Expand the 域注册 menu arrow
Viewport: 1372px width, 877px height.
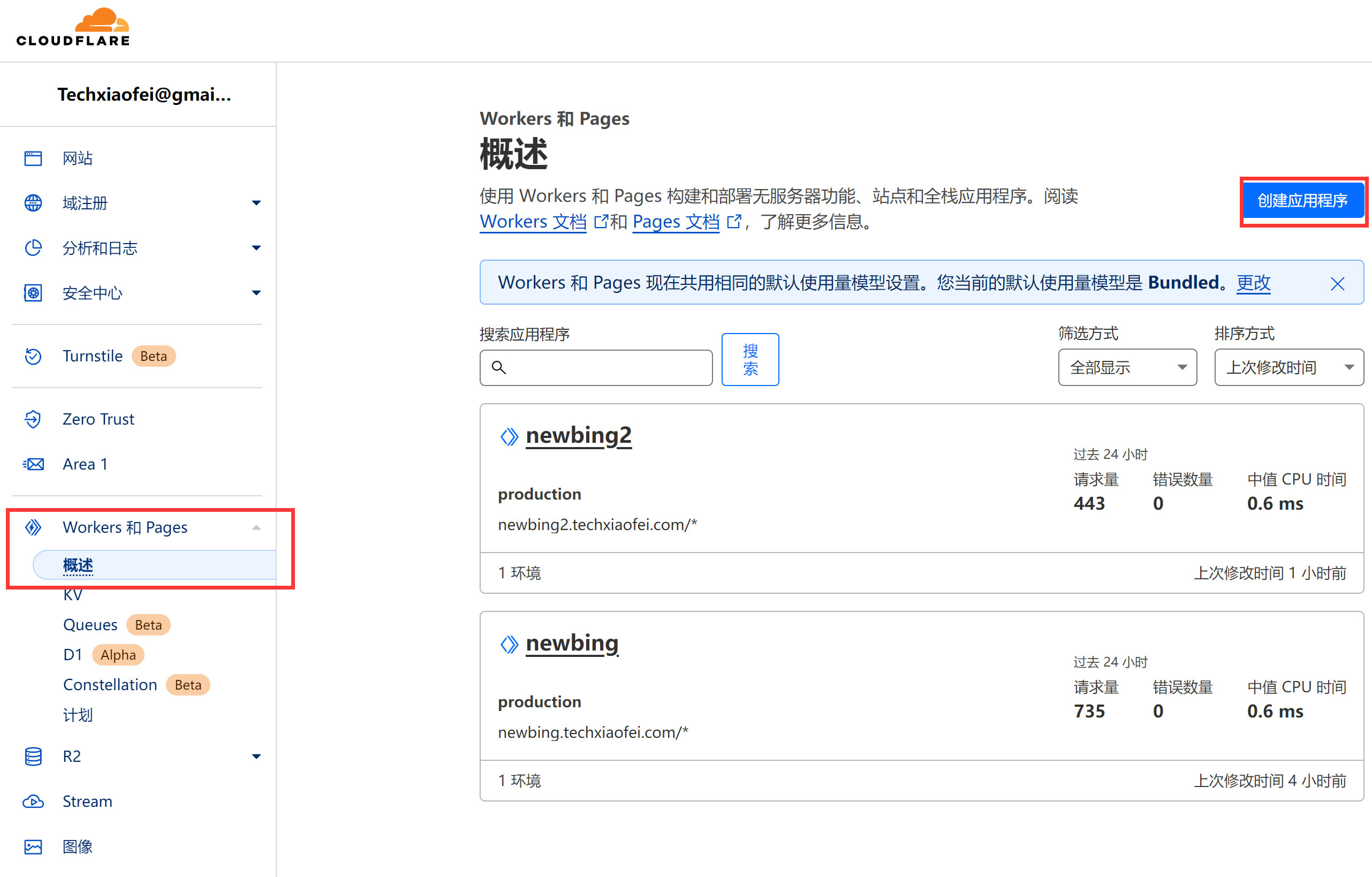point(256,203)
